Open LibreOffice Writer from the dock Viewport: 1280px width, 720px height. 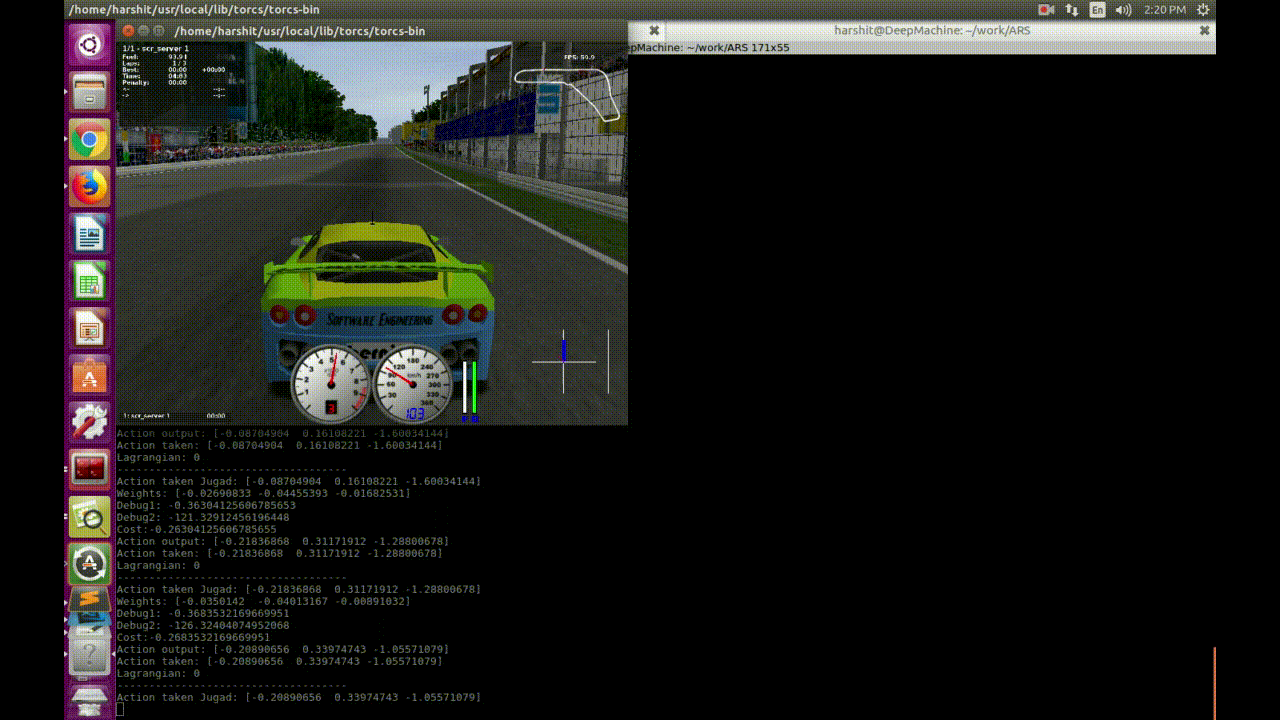(89, 235)
